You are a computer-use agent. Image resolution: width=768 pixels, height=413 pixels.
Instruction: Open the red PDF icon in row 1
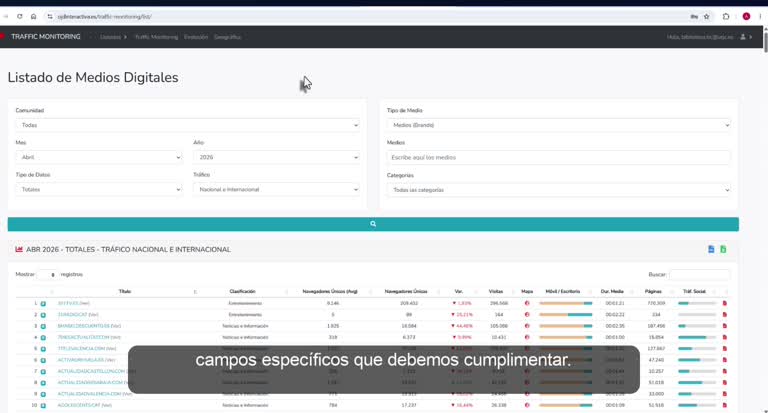click(725, 303)
